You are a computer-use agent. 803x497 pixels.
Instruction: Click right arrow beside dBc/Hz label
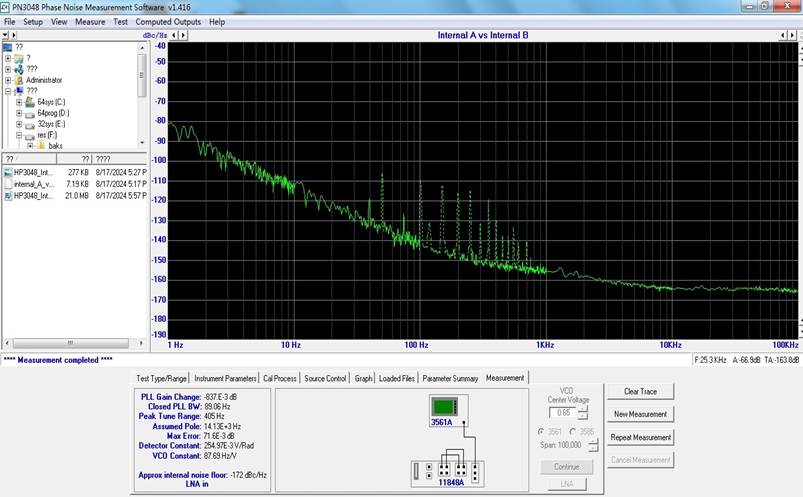coord(183,35)
